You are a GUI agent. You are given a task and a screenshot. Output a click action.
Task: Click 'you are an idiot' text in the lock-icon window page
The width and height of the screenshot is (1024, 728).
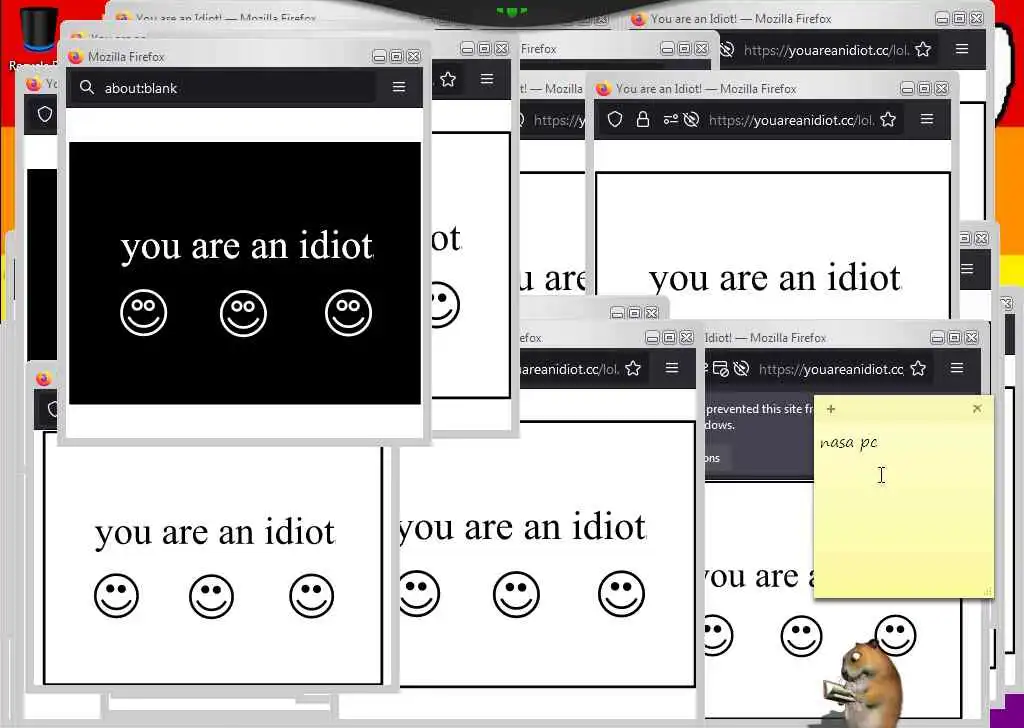tap(775, 279)
